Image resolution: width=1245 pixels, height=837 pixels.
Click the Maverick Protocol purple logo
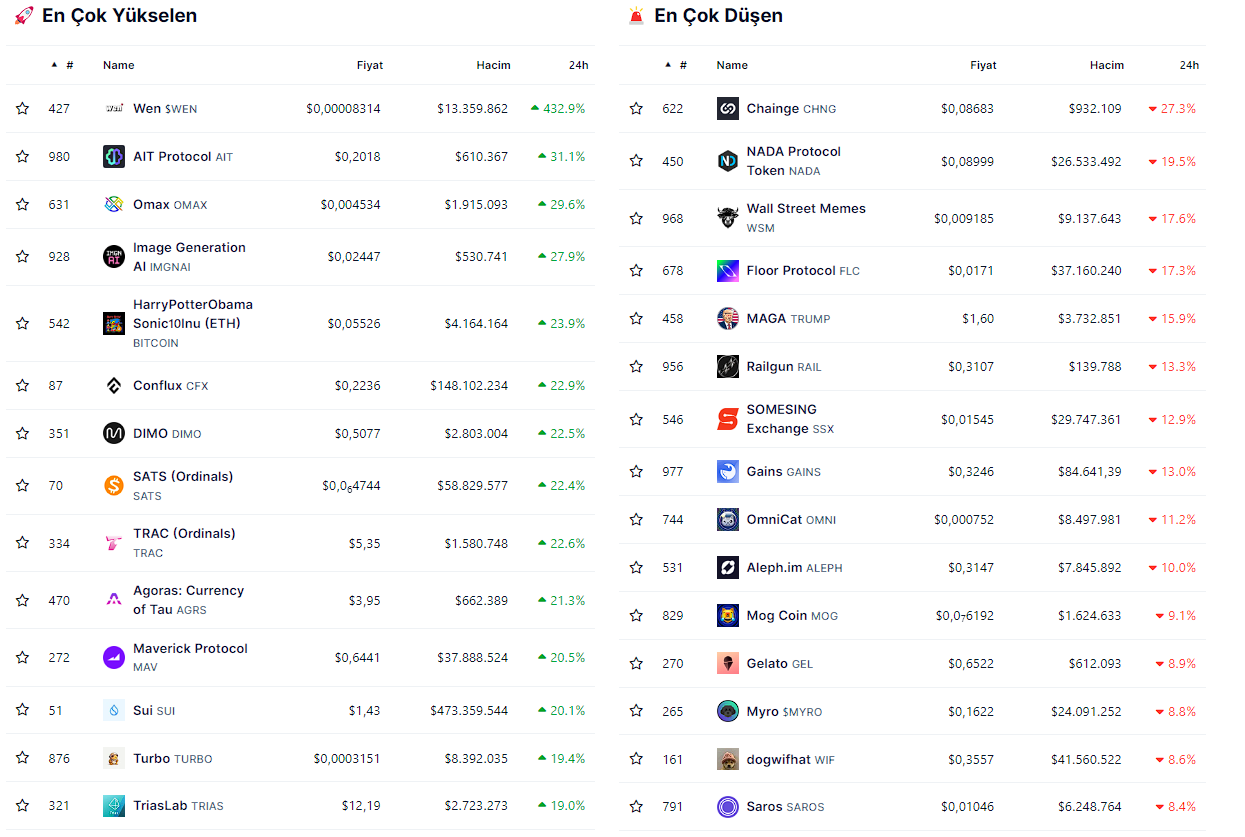coord(114,658)
